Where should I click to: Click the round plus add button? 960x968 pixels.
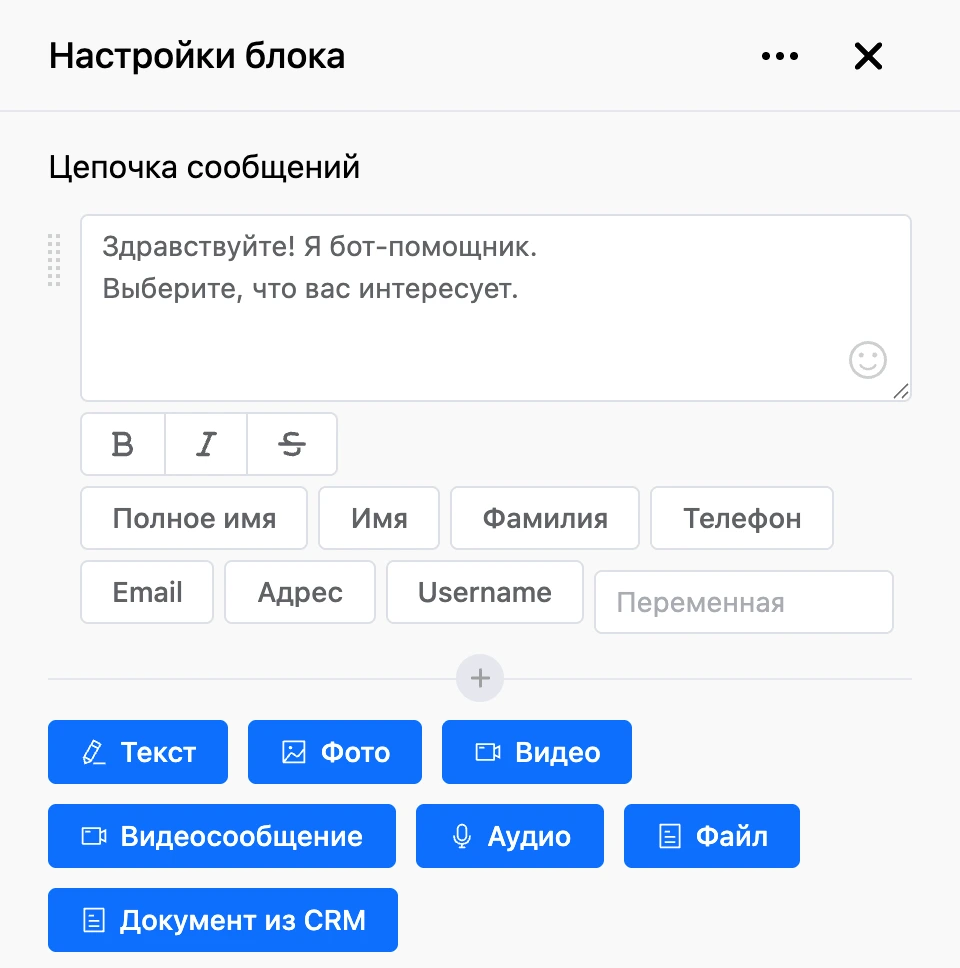[x=480, y=678]
